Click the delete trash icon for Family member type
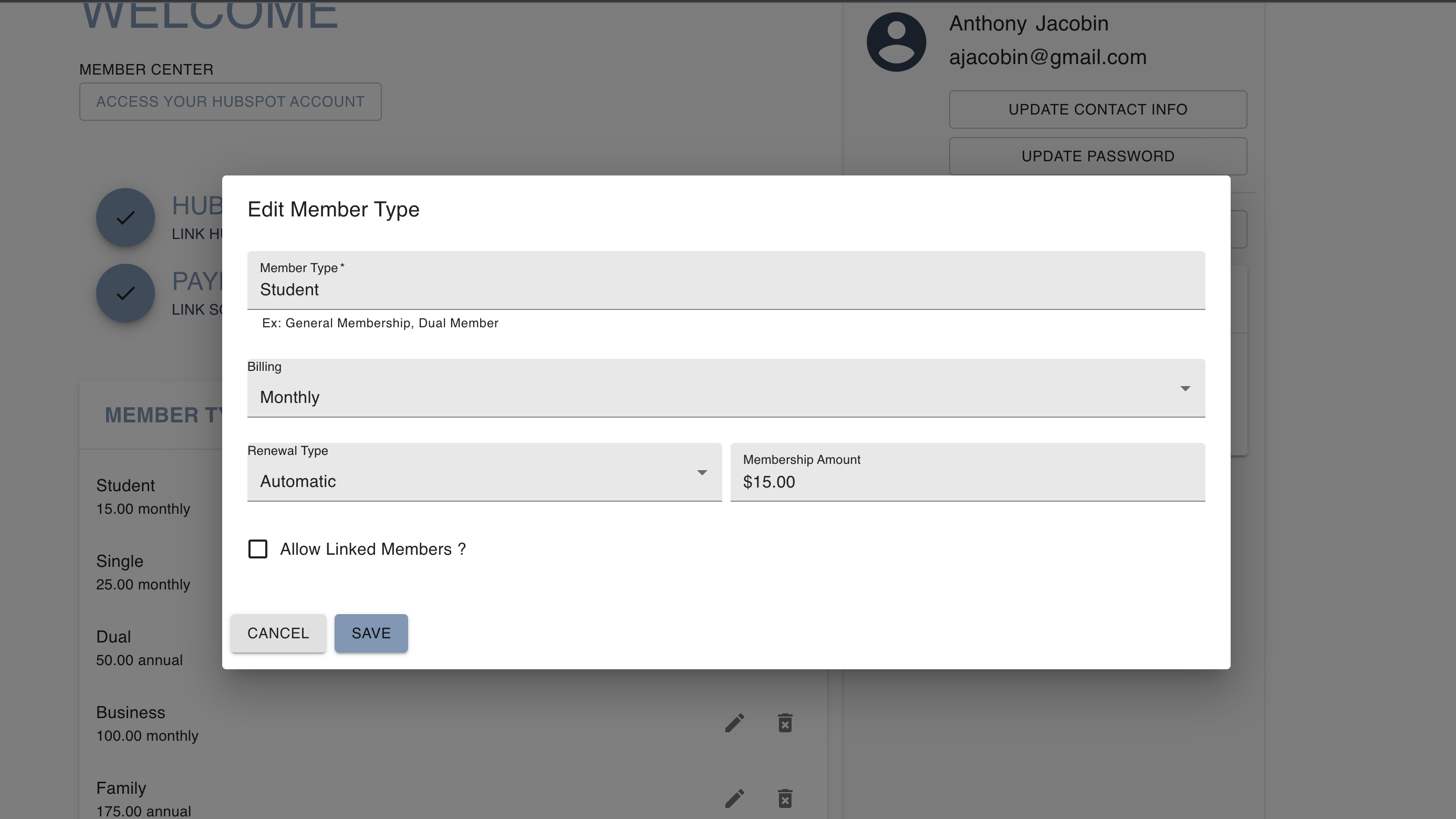Viewport: 1456px width, 819px height. point(786,799)
